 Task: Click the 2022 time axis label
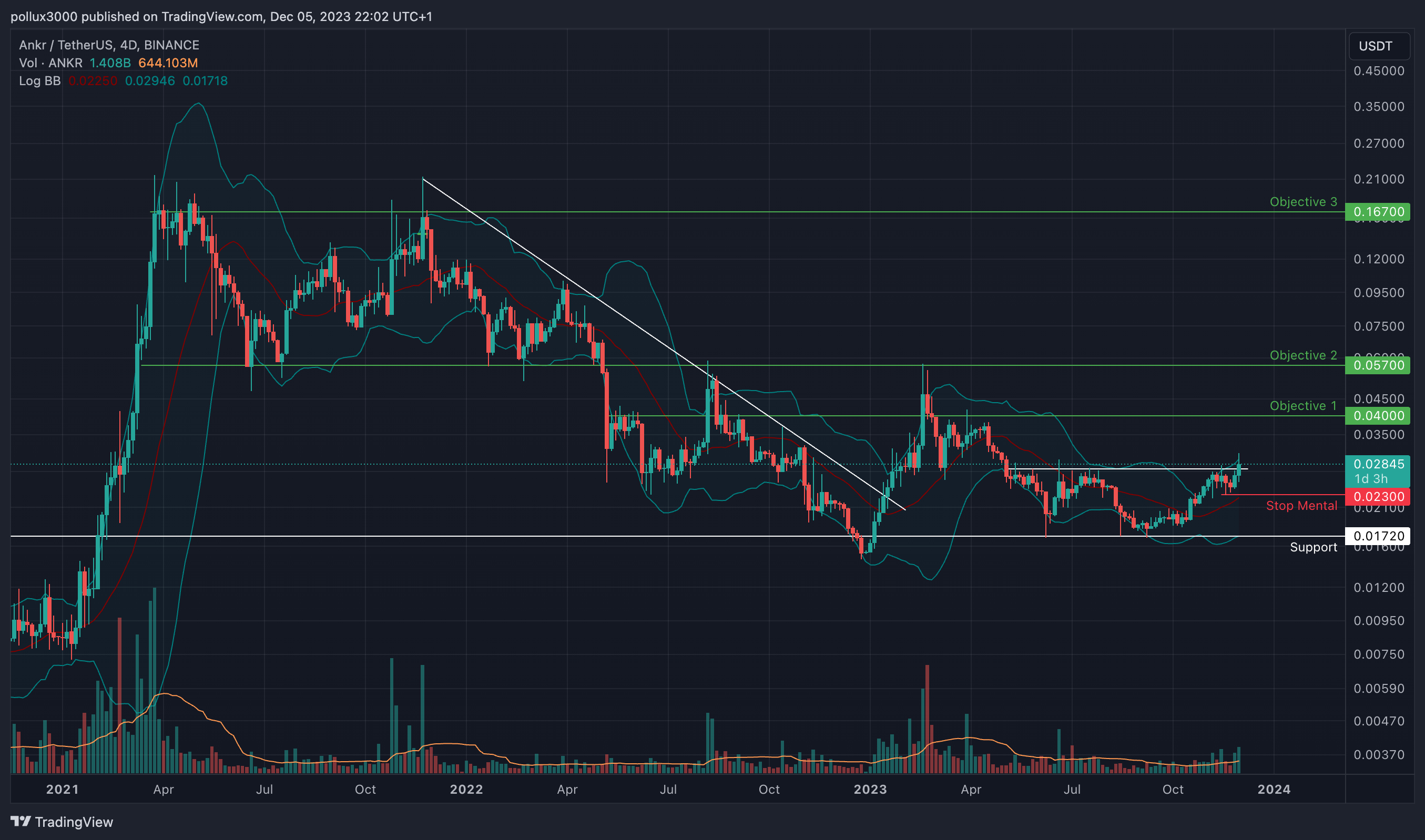466,789
